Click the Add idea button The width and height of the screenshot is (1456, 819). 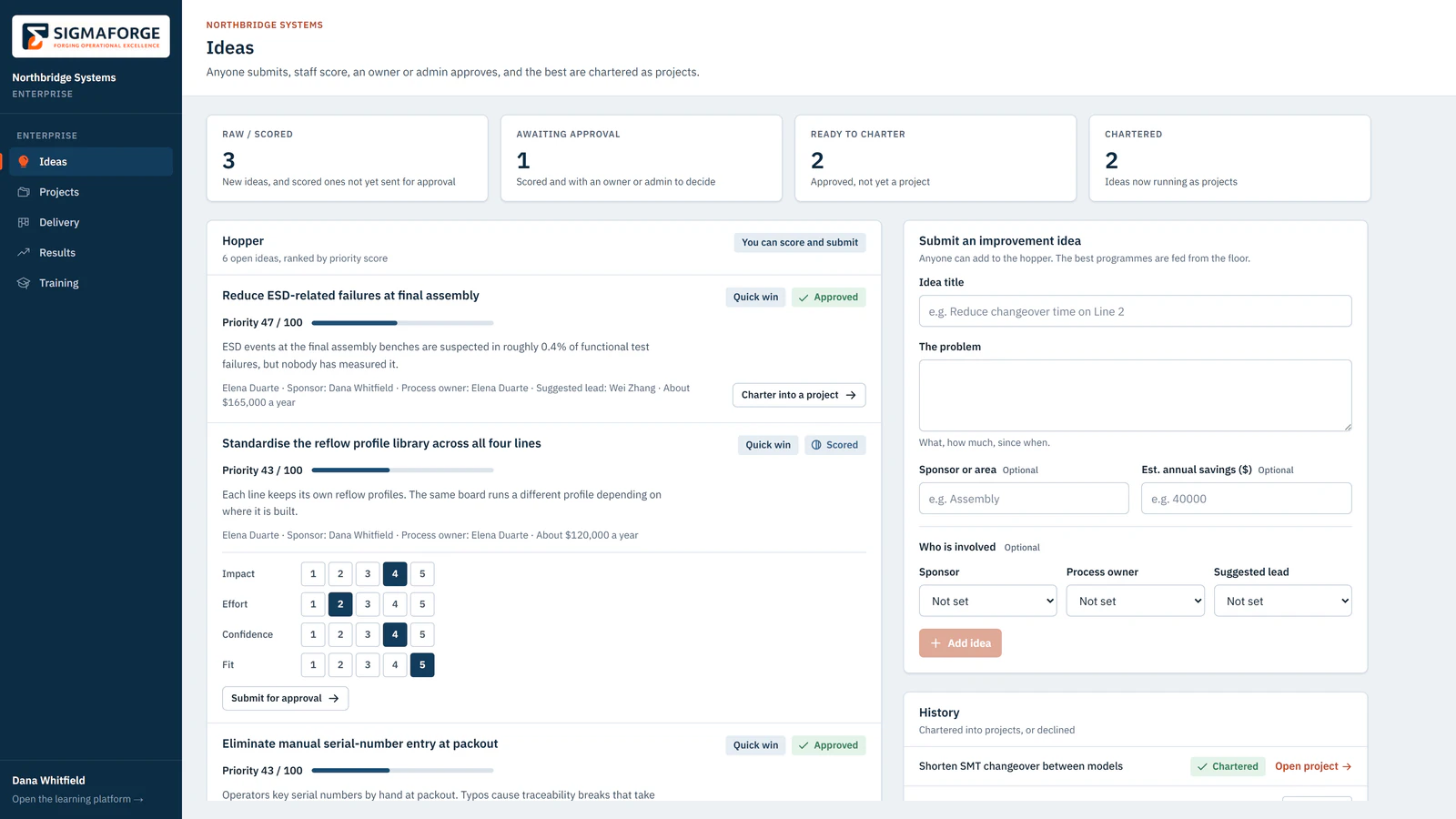click(x=960, y=643)
